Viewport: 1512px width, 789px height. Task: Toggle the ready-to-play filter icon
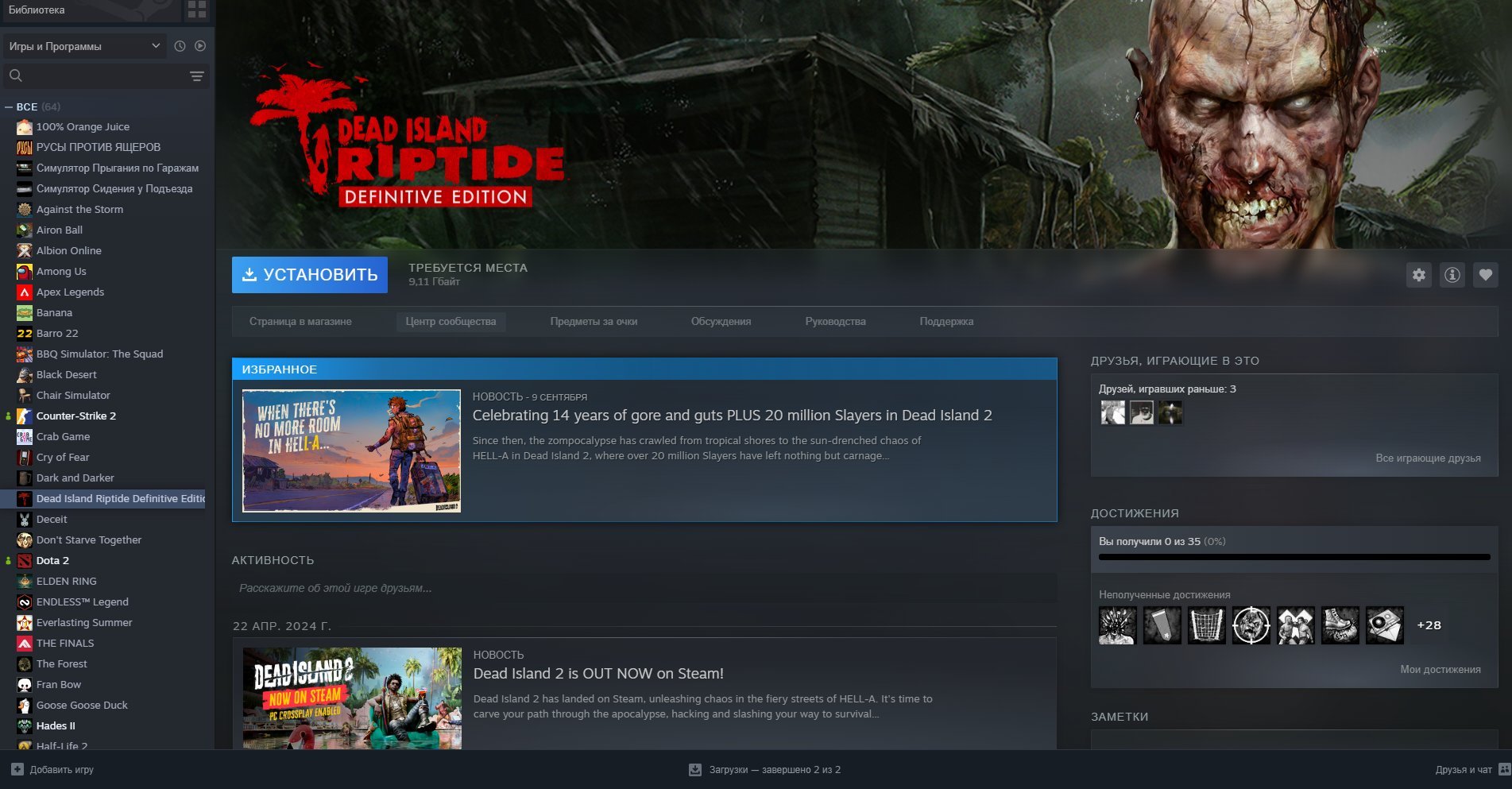200,46
